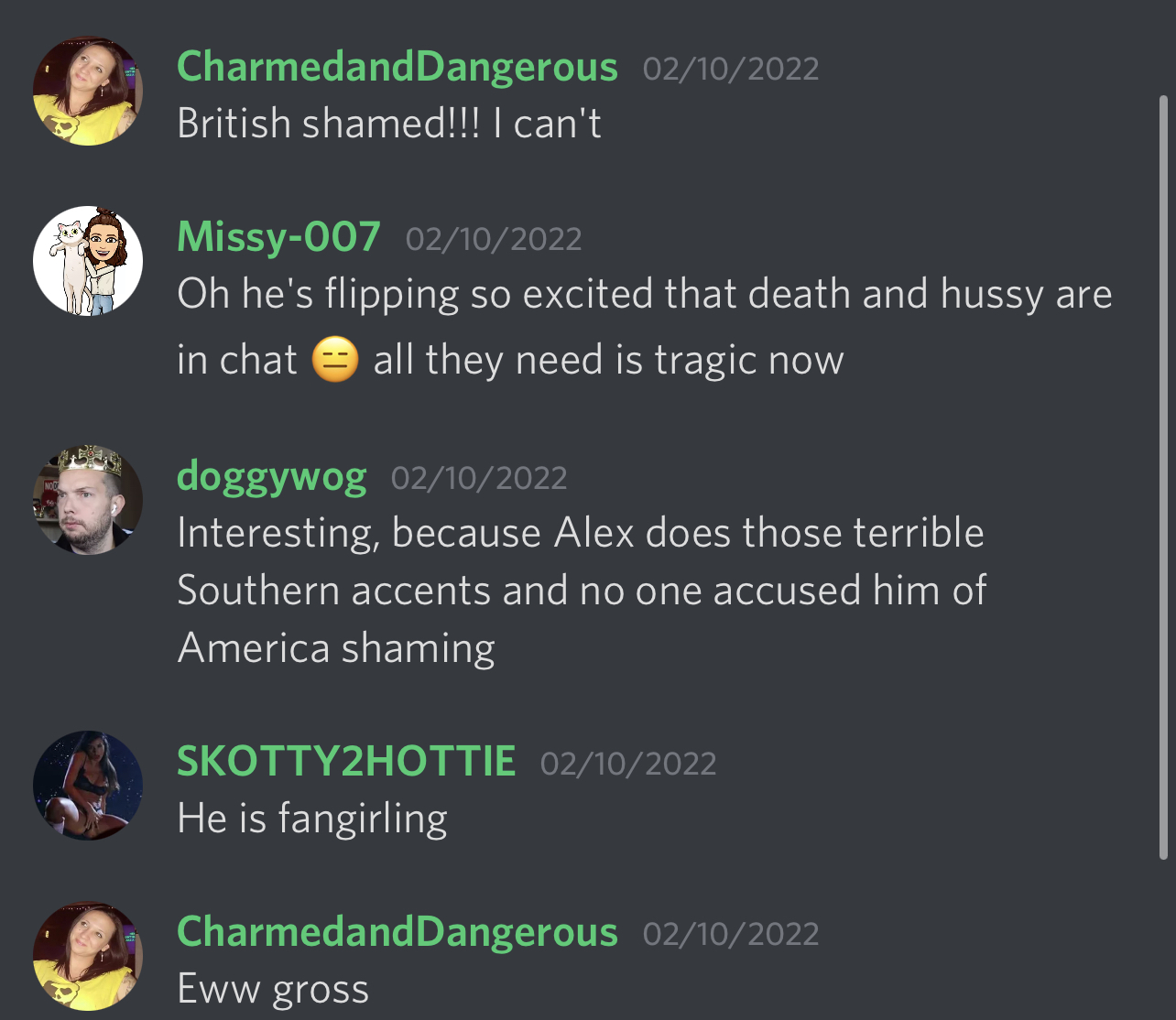Image resolution: width=1176 pixels, height=1020 pixels.
Task: Click the expressionless face emoji
Action: click(x=334, y=360)
